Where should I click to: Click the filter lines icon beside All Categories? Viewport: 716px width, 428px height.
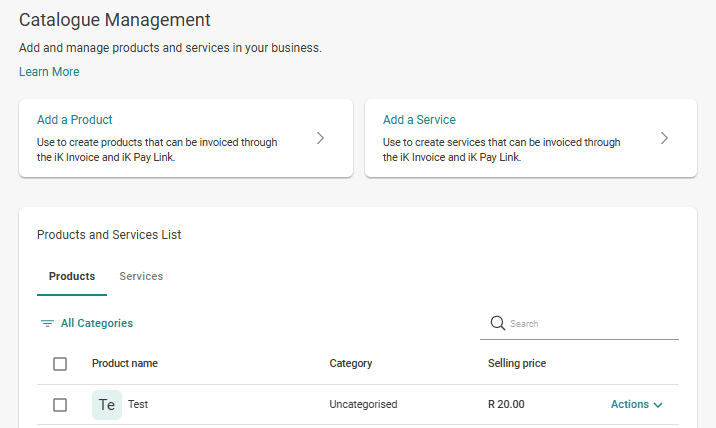[47, 324]
